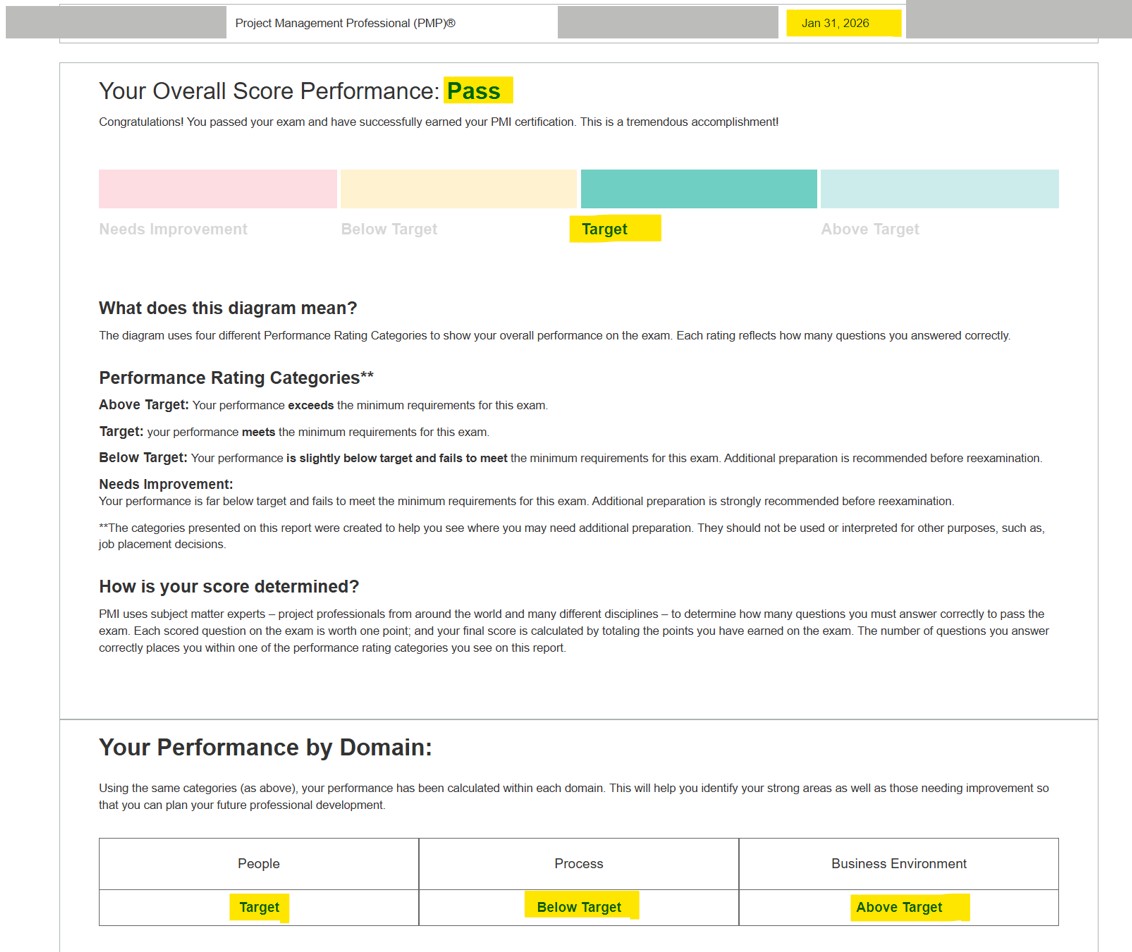Click the pink Needs Improvement bar segment

pyautogui.click(x=217, y=189)
